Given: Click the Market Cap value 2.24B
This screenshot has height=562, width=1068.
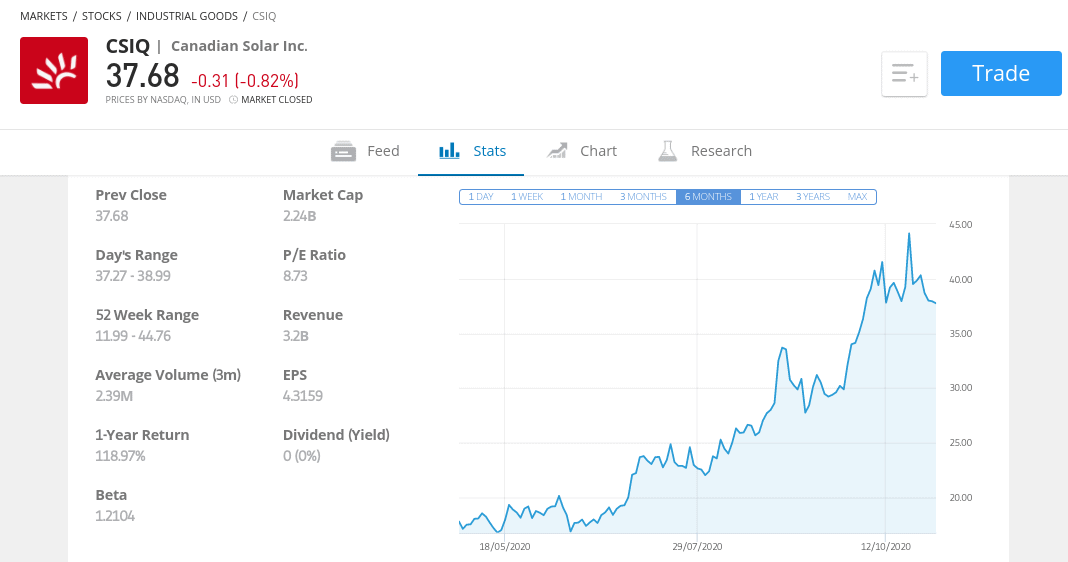Looking at the screenshot, I should 300,216.
